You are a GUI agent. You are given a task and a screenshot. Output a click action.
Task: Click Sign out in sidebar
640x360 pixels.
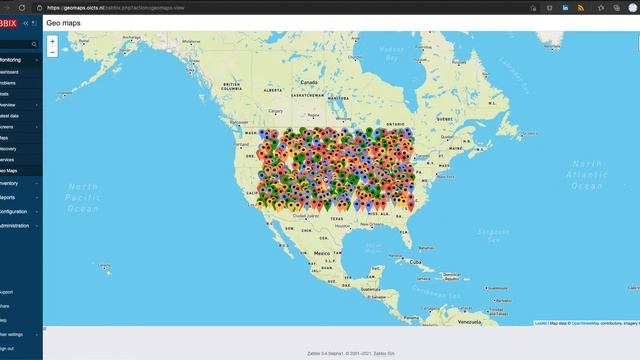(x=7, y=349)
